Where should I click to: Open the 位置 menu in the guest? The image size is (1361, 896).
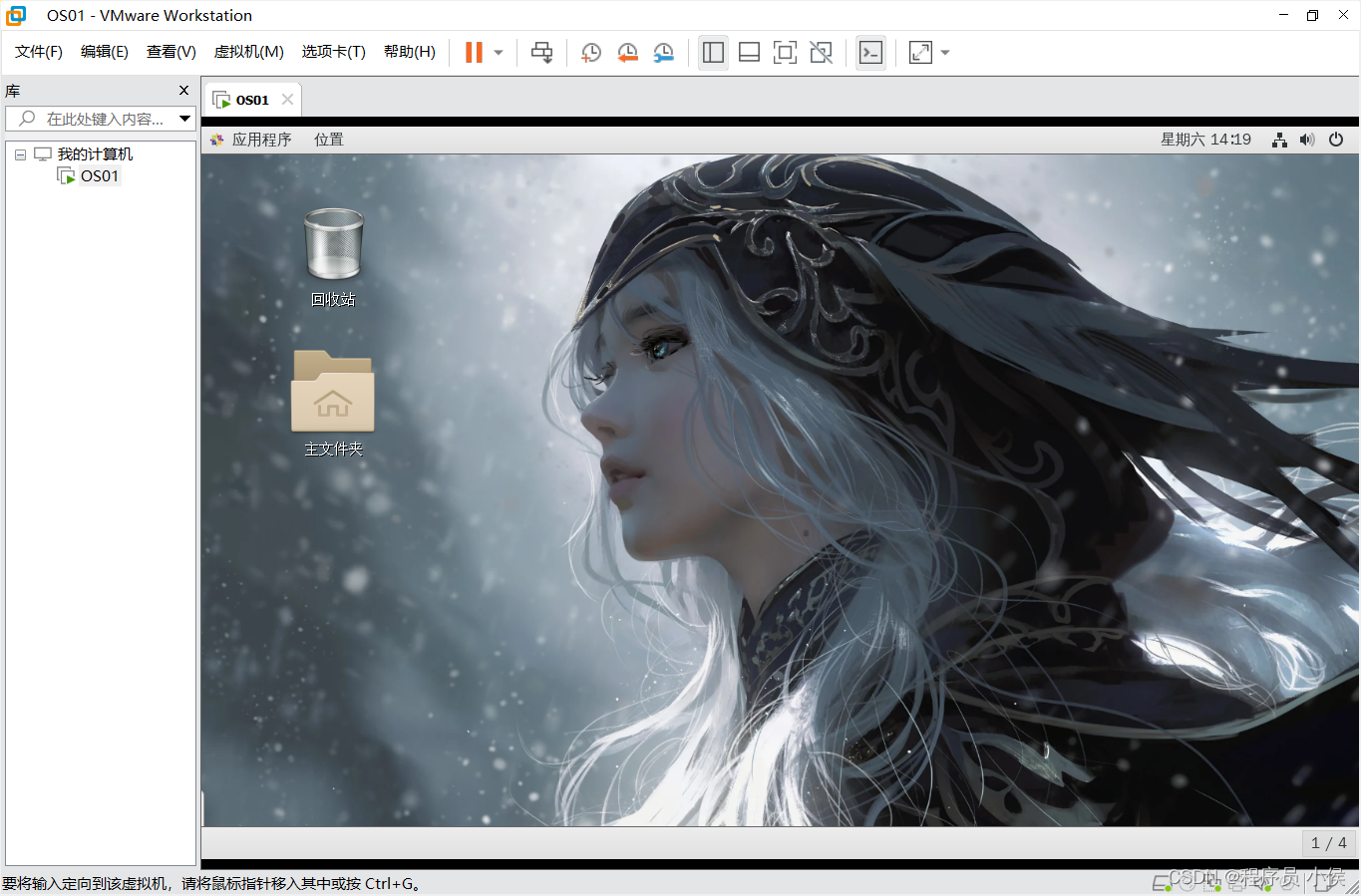point(328,140)
